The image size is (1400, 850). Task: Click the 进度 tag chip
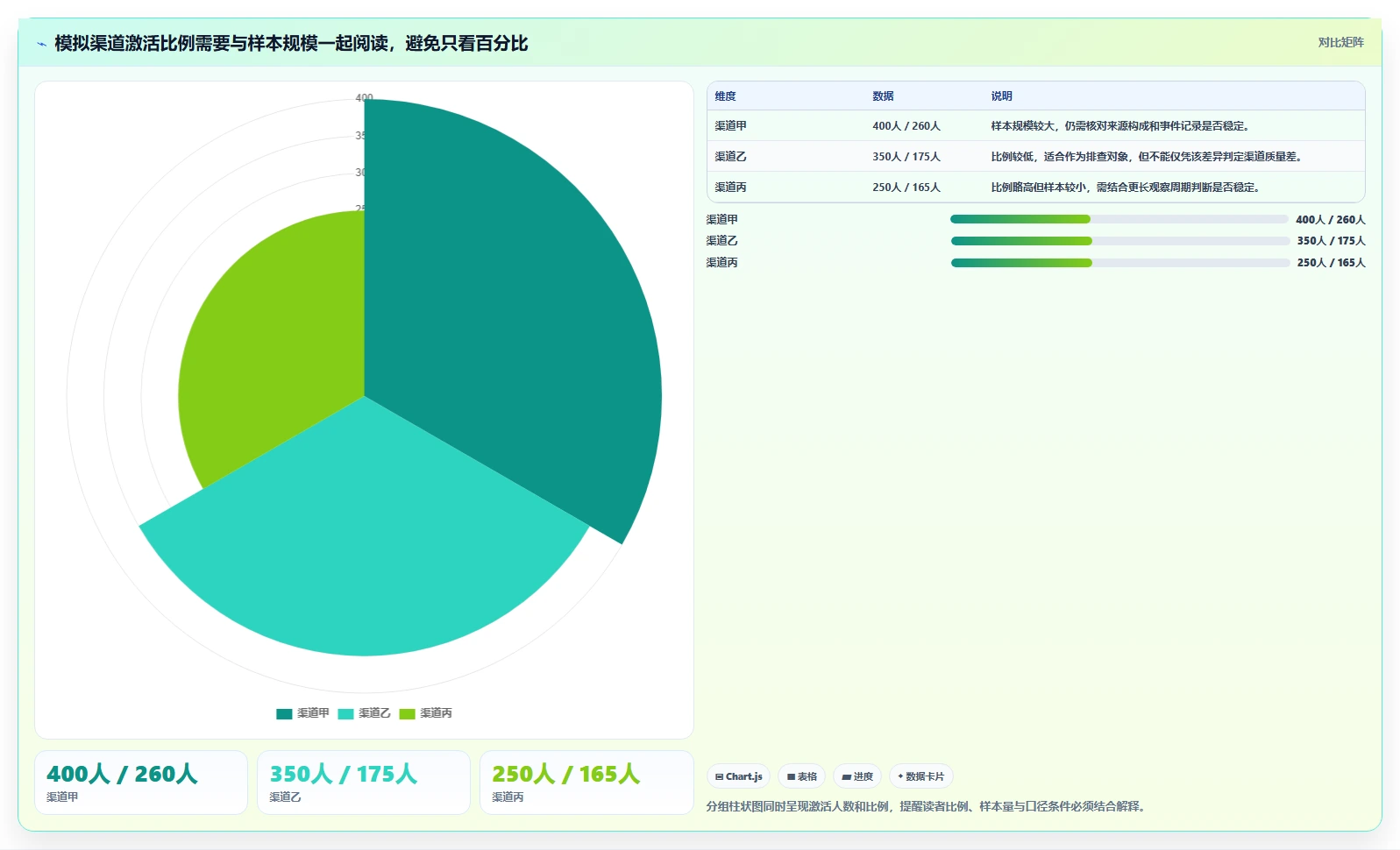pyautogui.click(x=857, y=776)
